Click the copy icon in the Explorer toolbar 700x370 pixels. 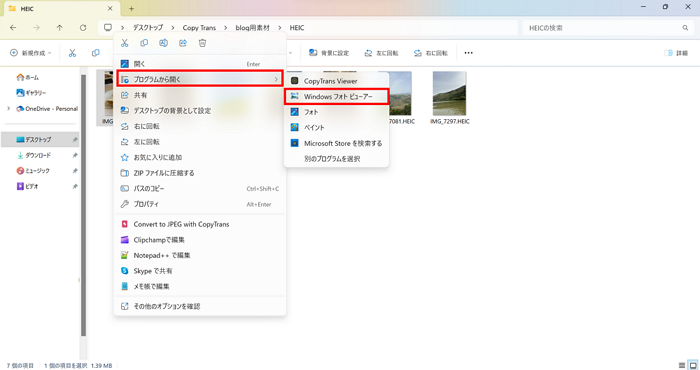[96, 53]
